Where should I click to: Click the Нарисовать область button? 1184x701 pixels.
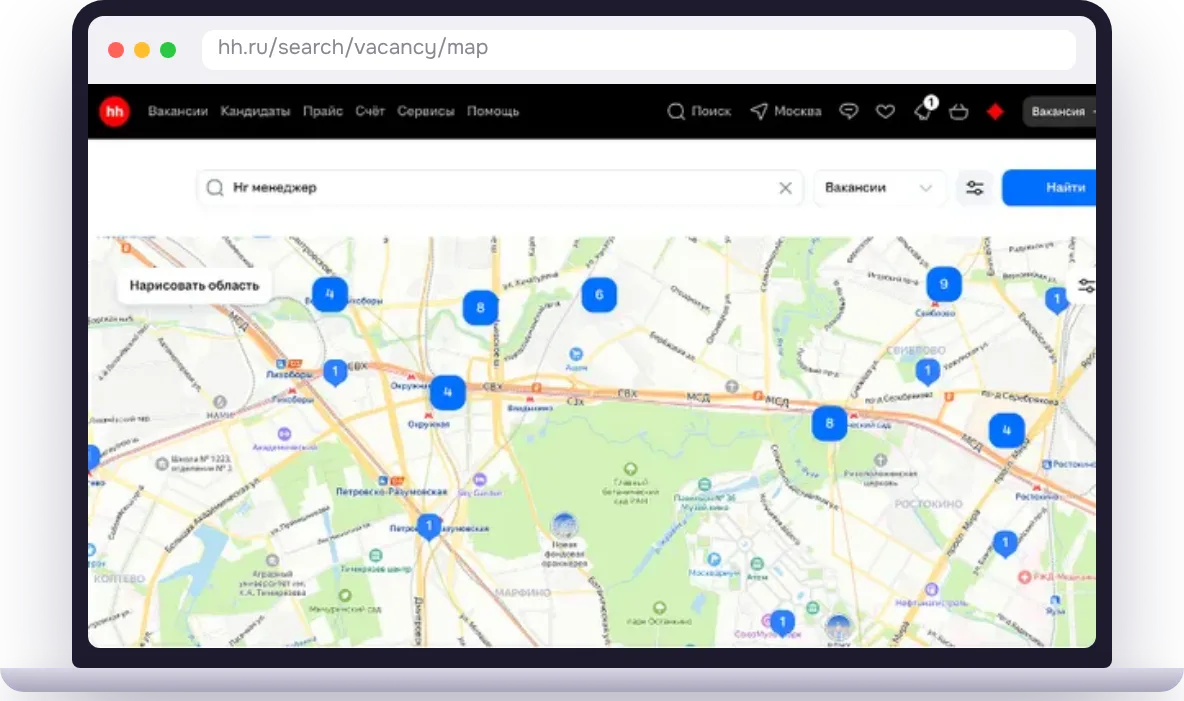pos(194,286)
